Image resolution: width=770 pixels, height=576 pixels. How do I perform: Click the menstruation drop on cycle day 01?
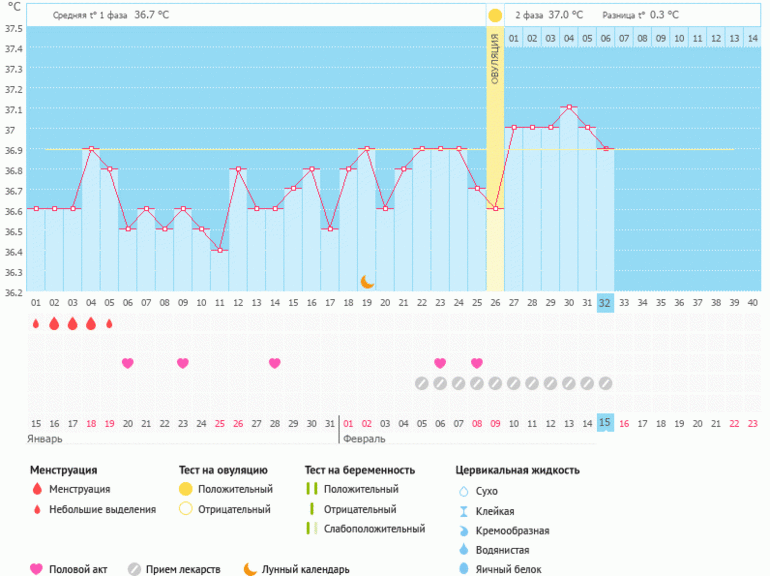(x=36, y=324)
